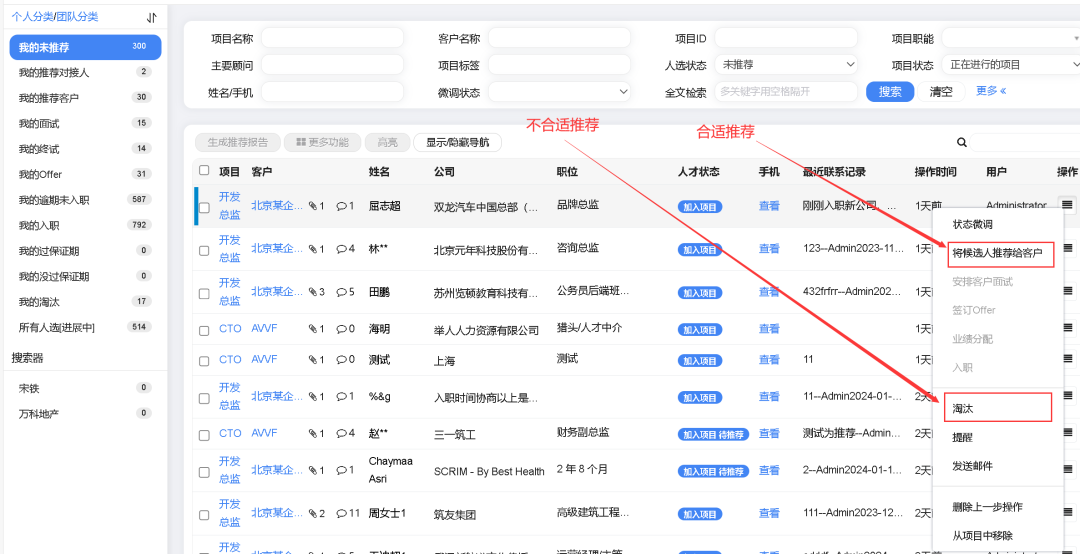Open the operation menu icon in the 田鹏 row
The width and height of the screenshot is (1080, 554).
(1069, 291)
